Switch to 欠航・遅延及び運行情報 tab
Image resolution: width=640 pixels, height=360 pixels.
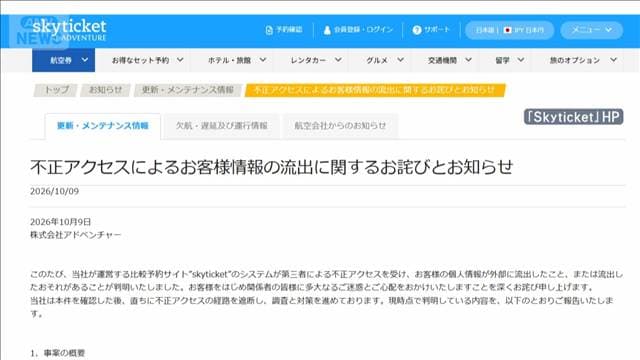point(222,126)
